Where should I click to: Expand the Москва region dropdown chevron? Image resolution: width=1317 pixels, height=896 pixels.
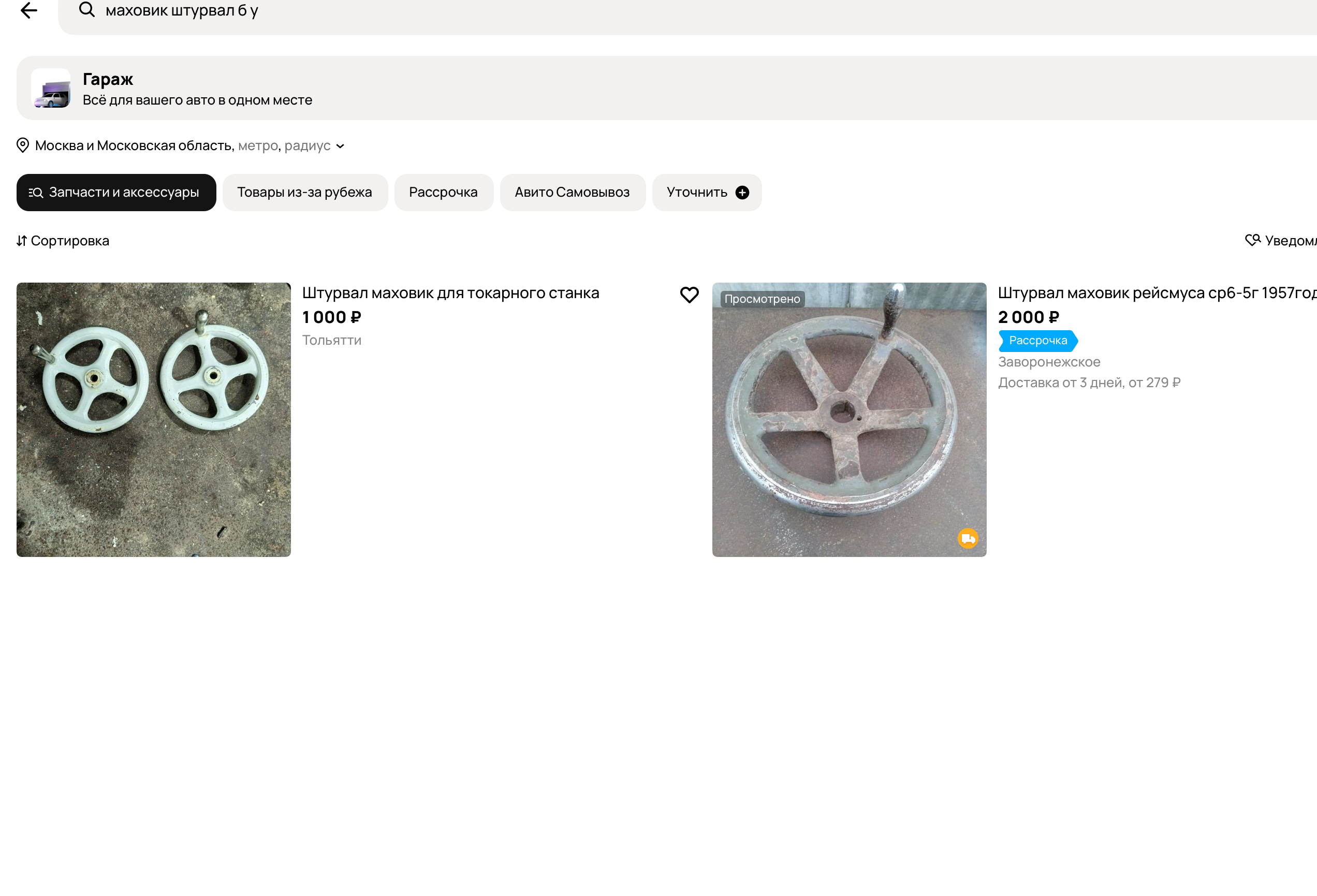[x=340, y=146]
